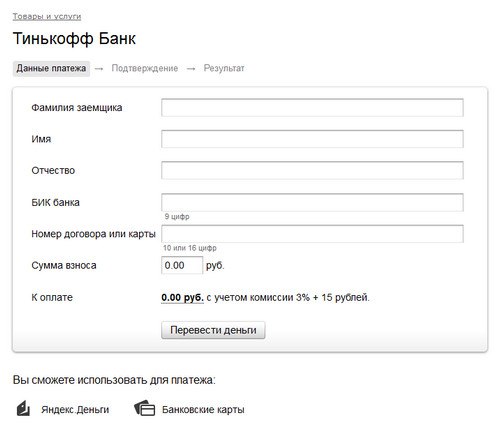Focus the БИК банка field

point(312,202)
